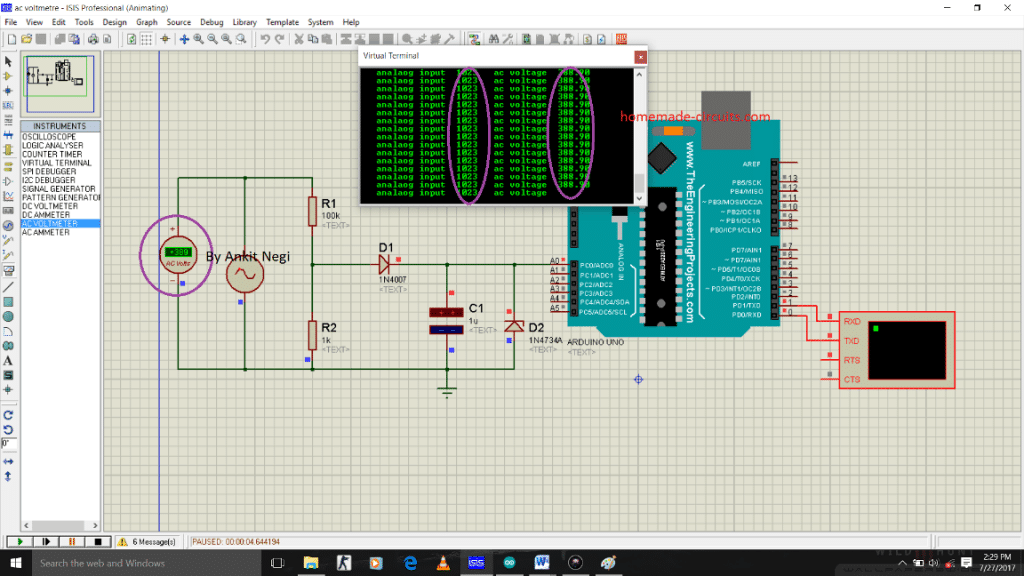
Task: Open Internet Explorer from the taskbar
Action: tap(410, 563)
